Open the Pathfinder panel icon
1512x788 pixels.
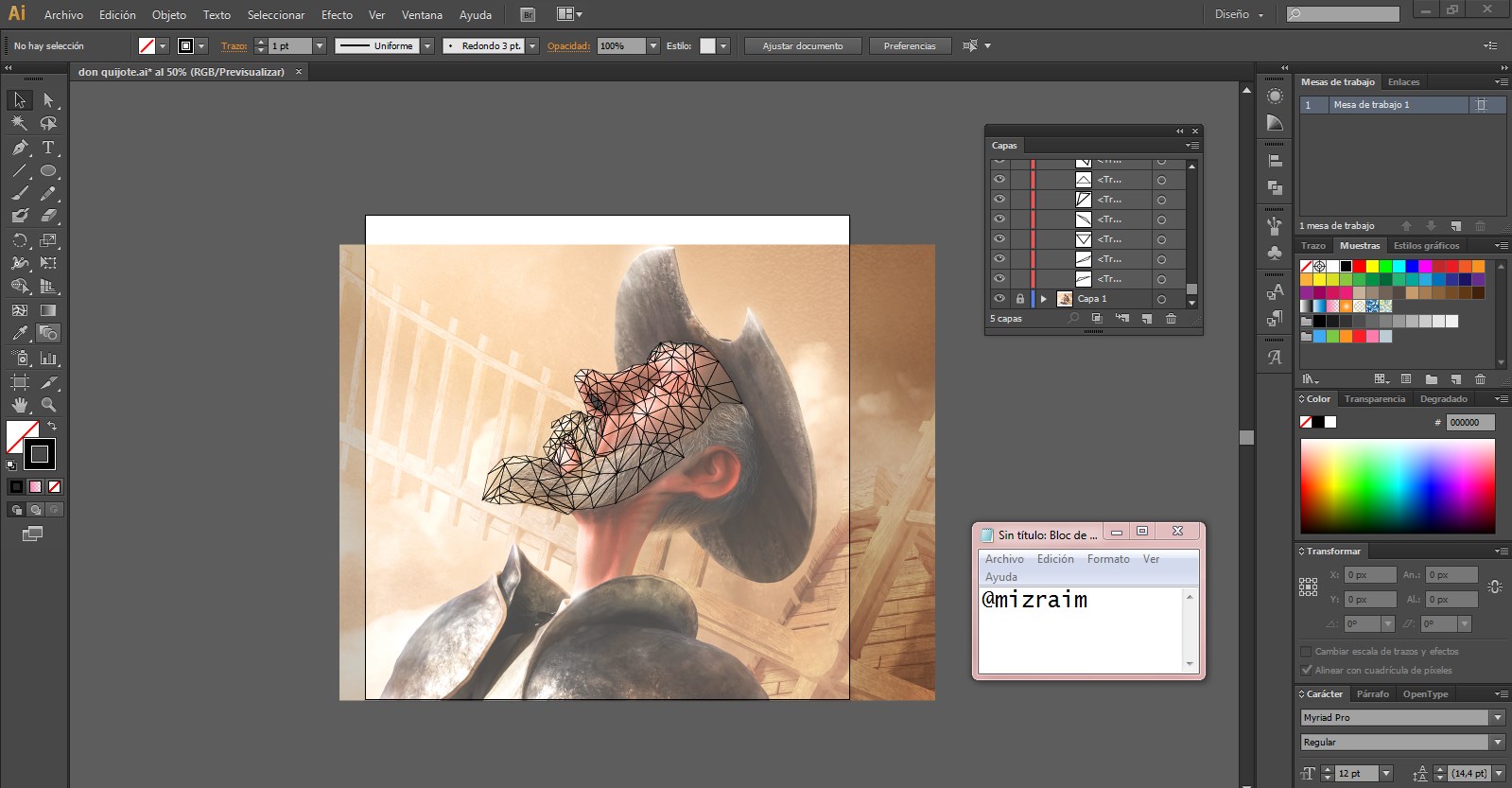1275,188
